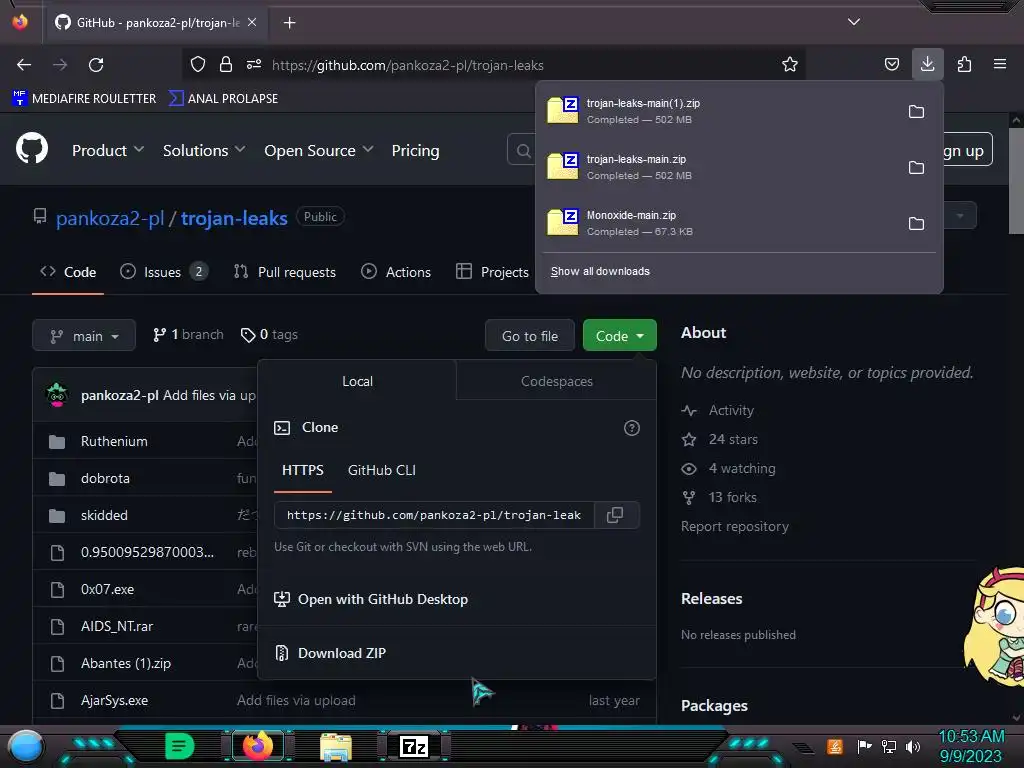The width and height of the screenshot is (1024, 768).
Task: Open 7-Zip from the taskbar
Action: coord(414,746)
